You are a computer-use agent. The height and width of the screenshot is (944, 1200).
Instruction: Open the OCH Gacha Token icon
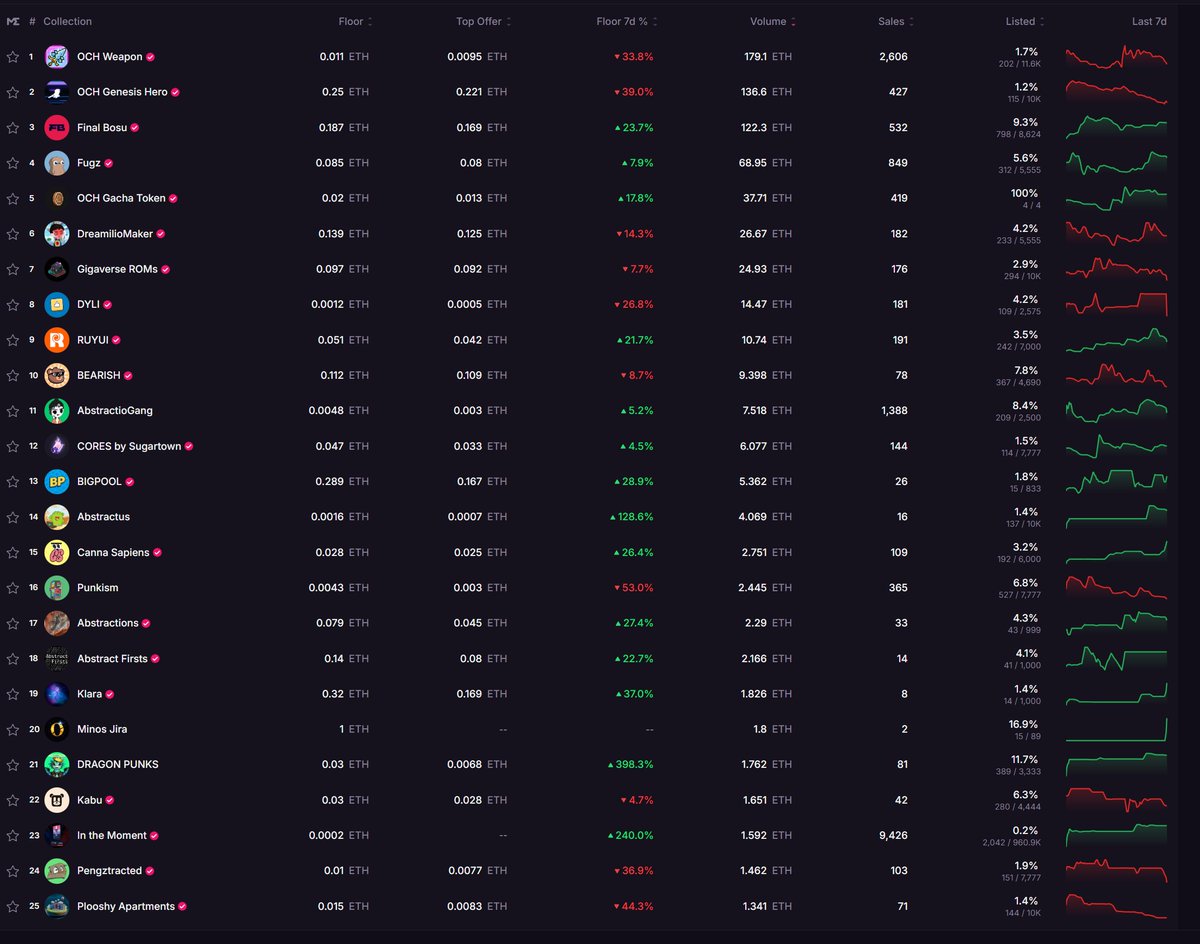57,198
